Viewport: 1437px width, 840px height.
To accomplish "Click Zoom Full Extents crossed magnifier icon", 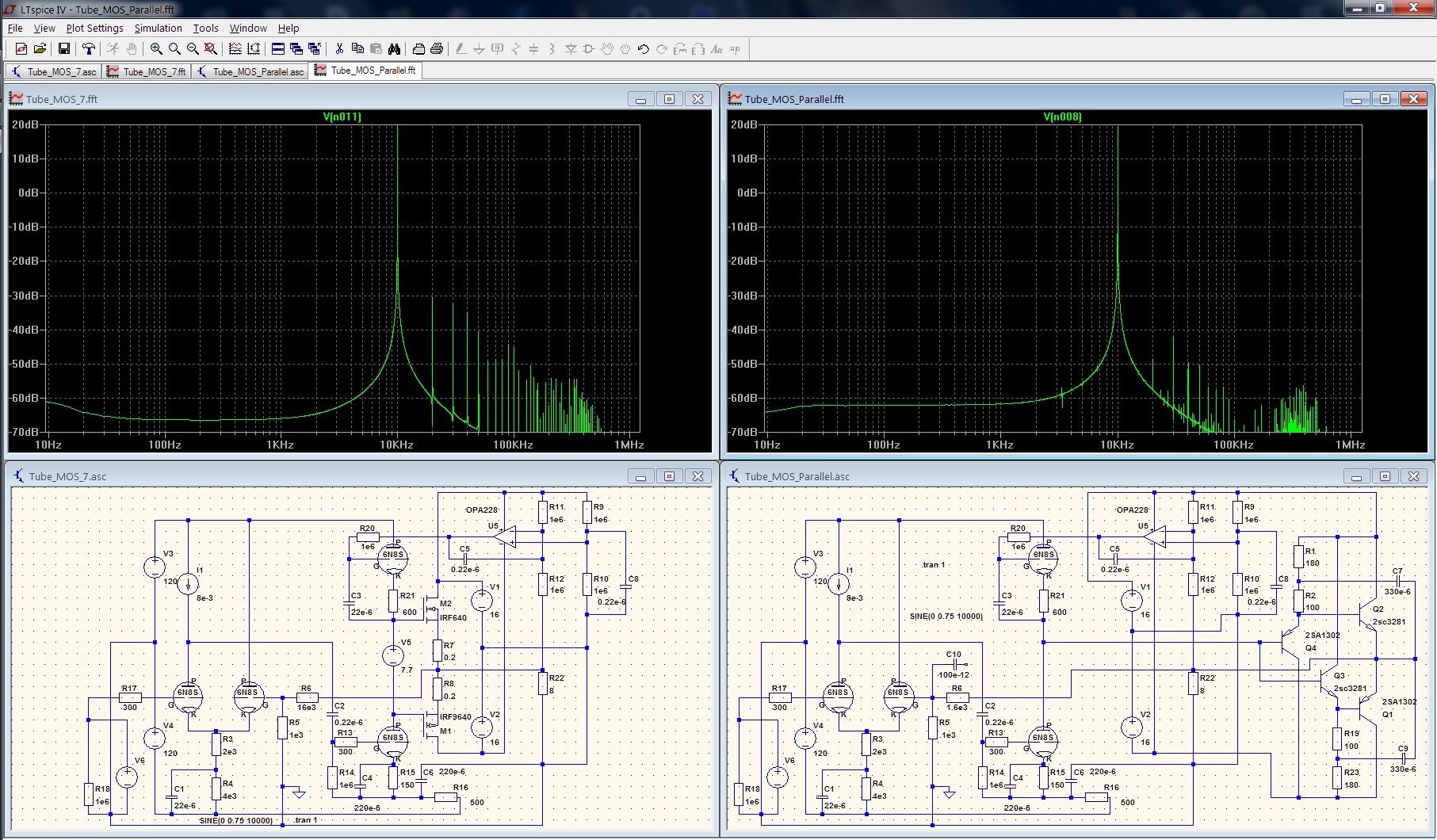I will click(211, 49).
